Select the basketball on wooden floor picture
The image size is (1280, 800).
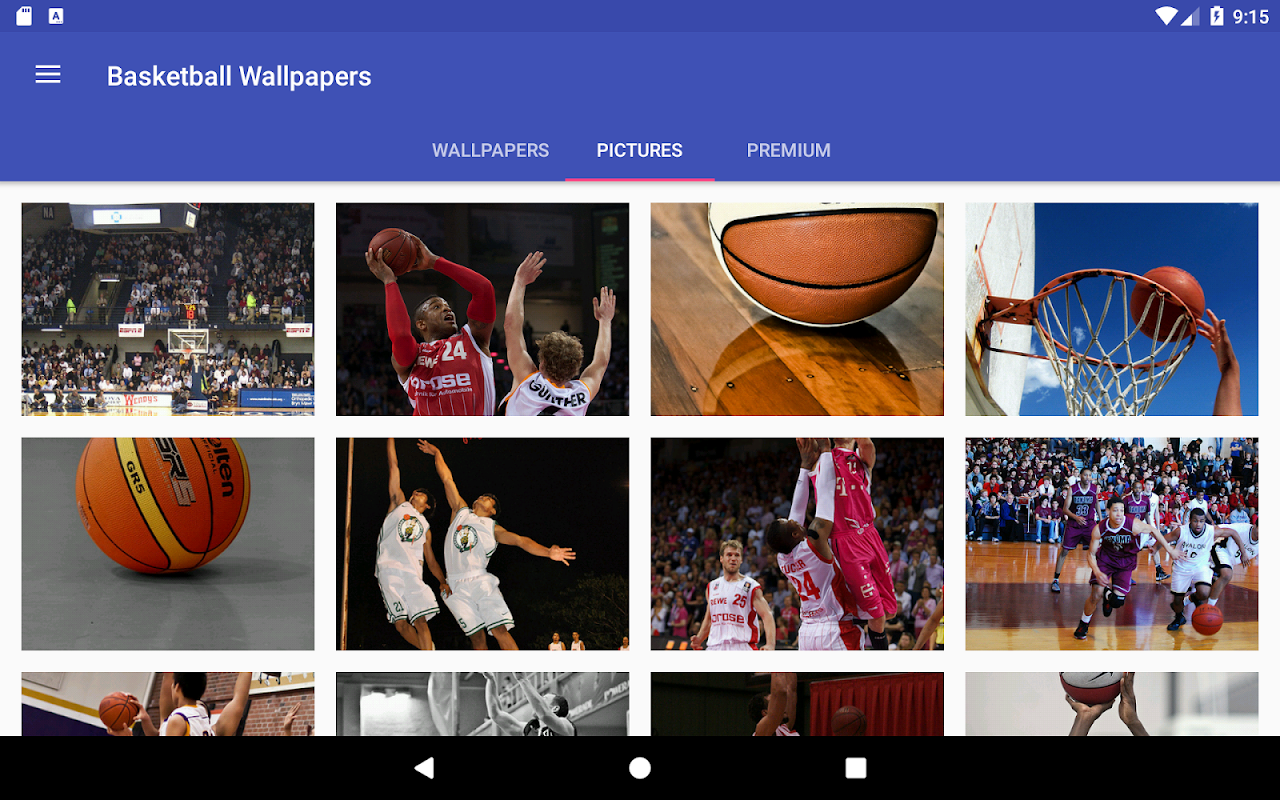click(797, 309)
